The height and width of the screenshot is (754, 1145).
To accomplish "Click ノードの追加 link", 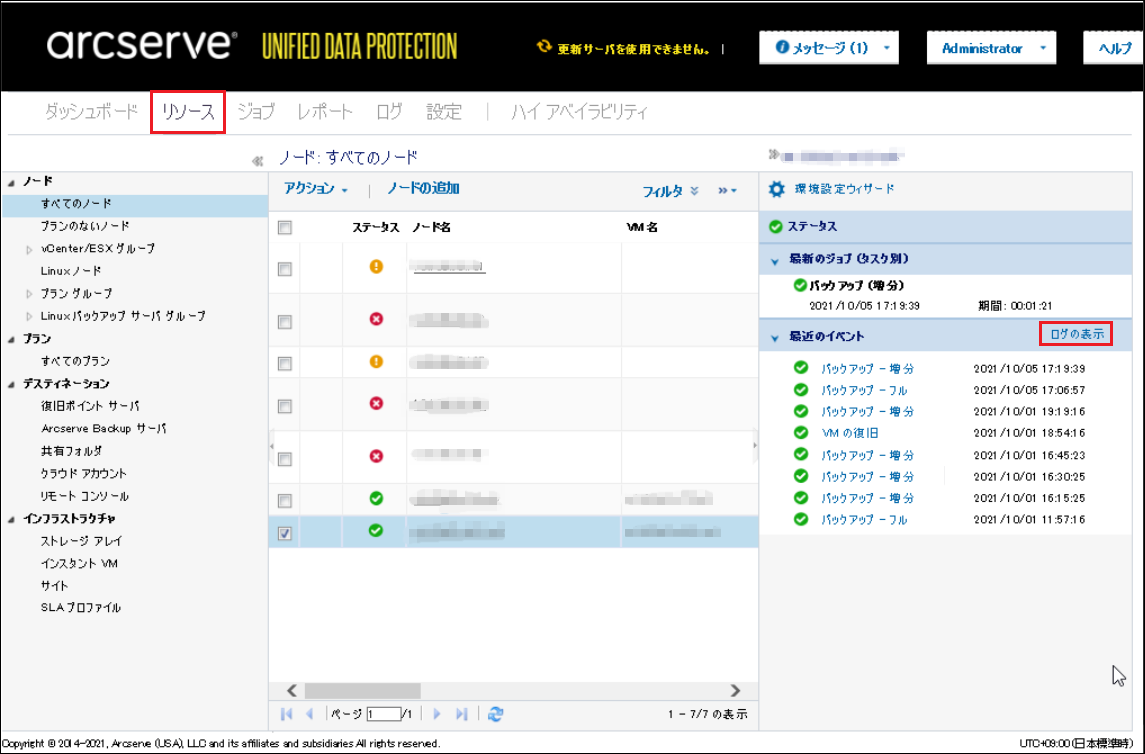I will (423, 188).
